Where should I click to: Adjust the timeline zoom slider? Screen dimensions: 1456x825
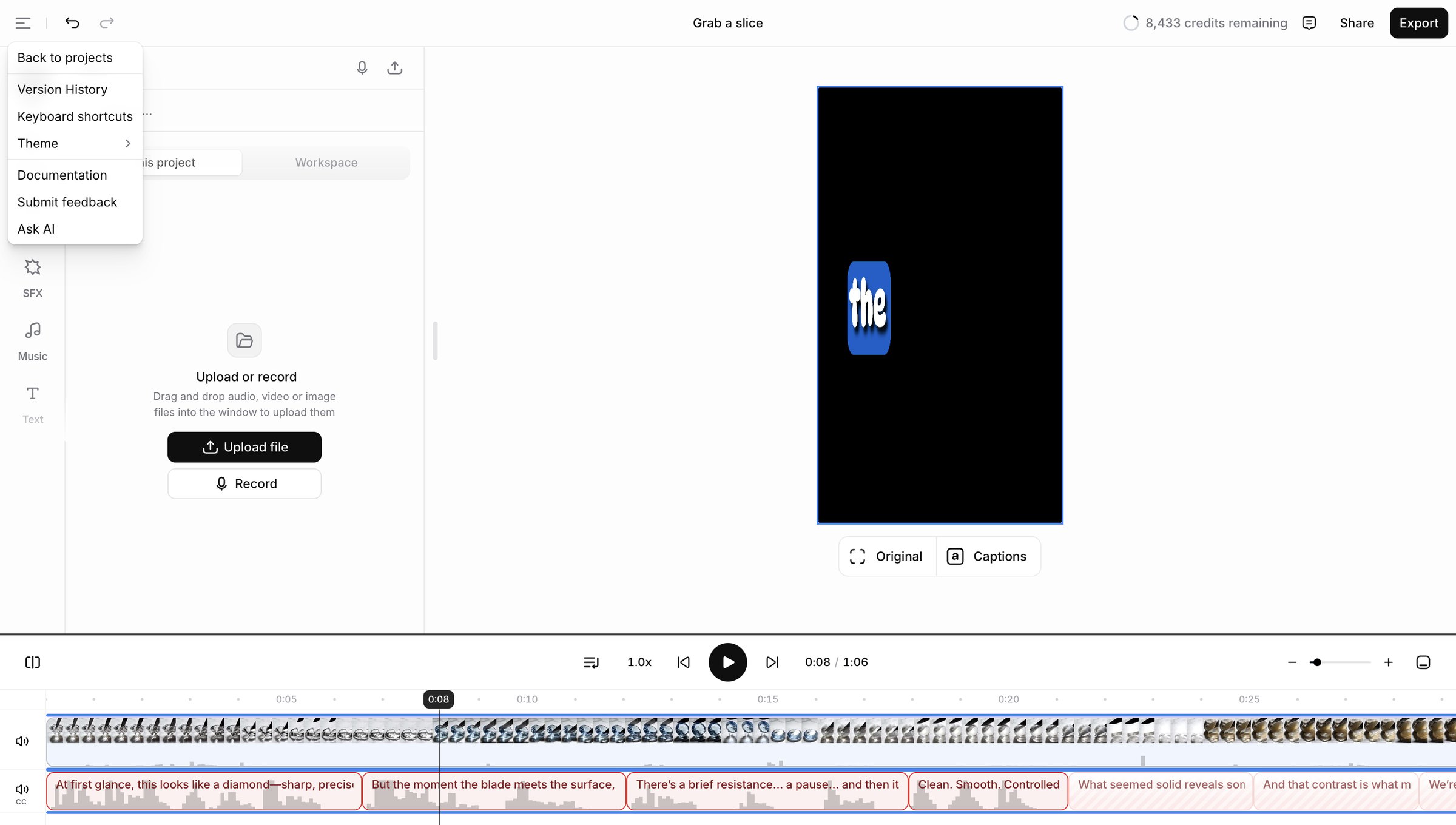click(1340, 662)
